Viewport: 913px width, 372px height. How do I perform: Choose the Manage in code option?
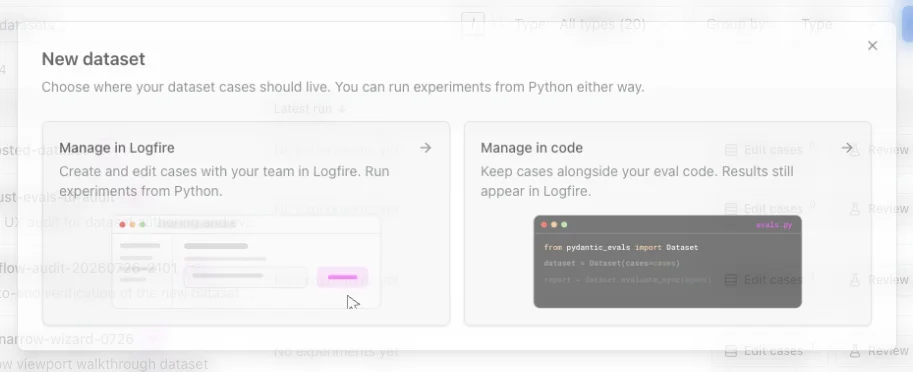click(667, 224)
